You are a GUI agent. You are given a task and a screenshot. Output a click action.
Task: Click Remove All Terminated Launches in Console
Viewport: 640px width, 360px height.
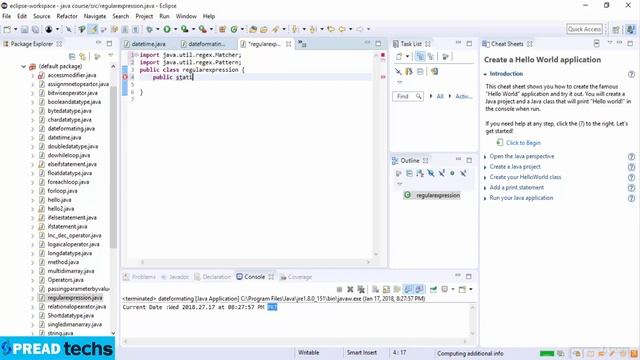pyautogui.click(x=361, y=289)
